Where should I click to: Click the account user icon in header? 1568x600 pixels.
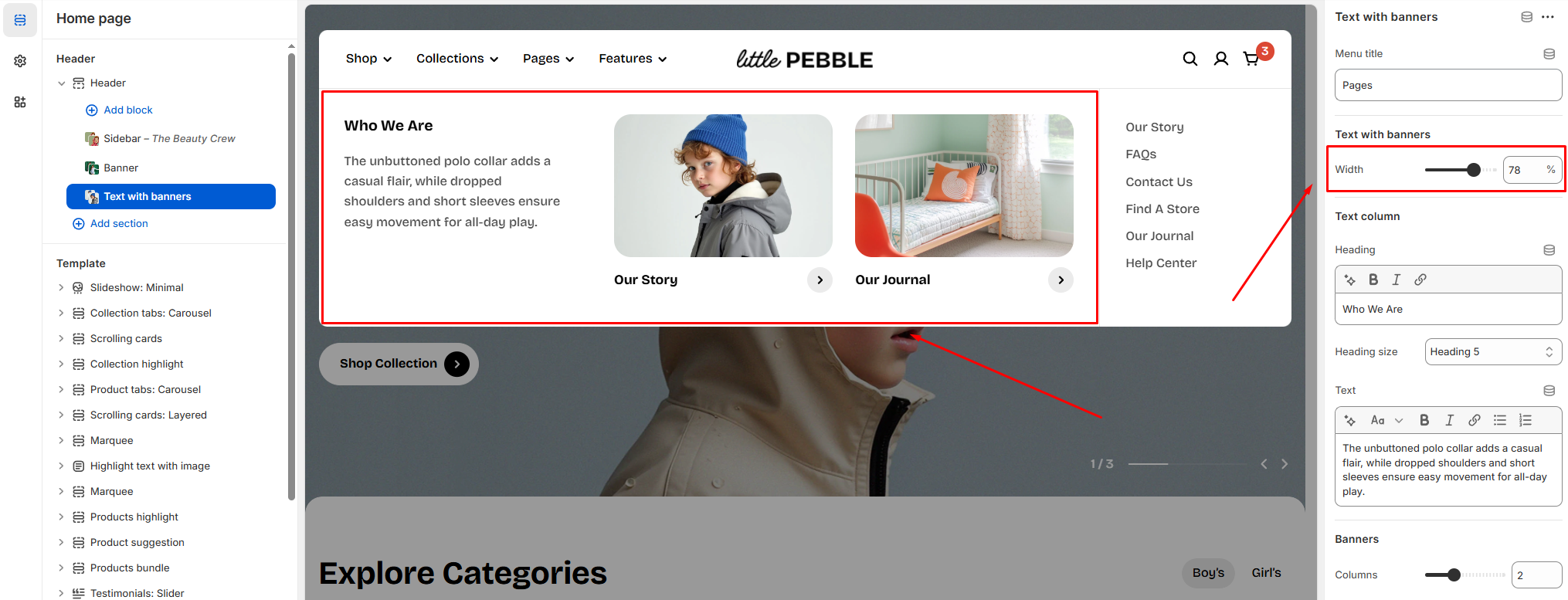(1221, 59)
